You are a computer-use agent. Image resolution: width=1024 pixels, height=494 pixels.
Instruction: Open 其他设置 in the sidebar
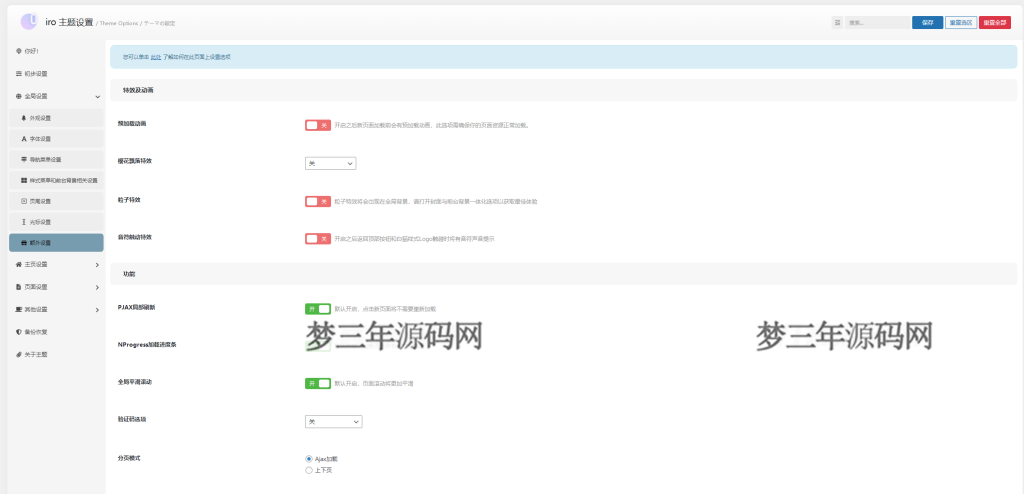57,309
